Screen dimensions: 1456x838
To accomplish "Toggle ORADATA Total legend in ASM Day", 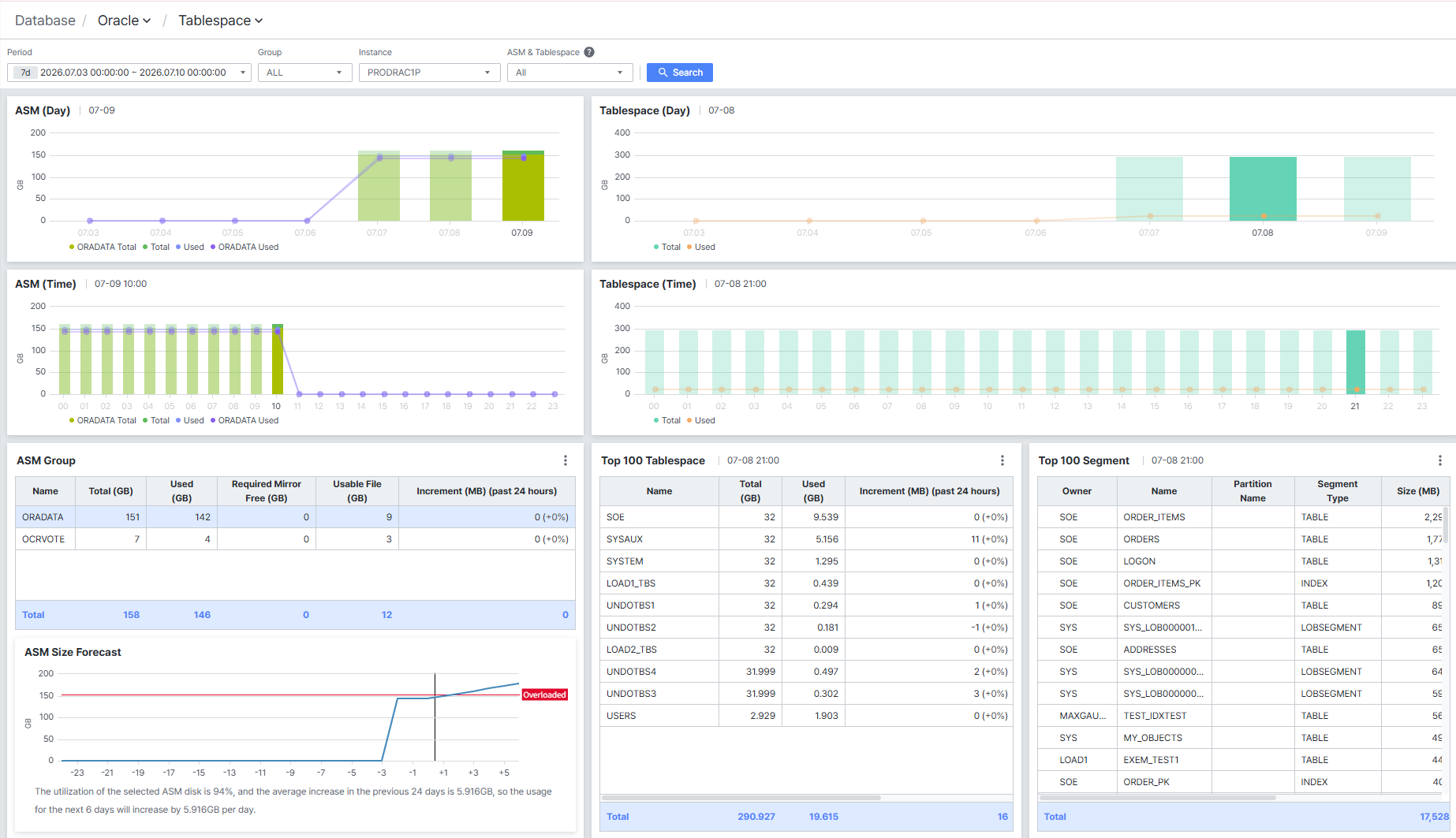I will (x=103, y=247).
